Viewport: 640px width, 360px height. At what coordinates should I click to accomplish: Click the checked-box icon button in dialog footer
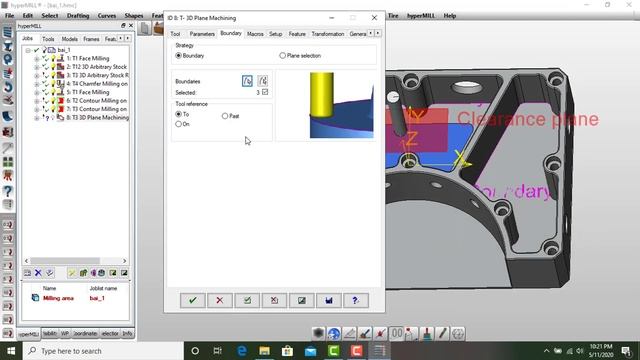[x=247, y=300]
